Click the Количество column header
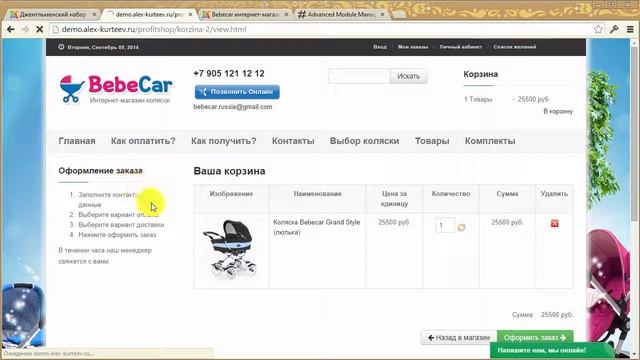Viewport: 640px width, 360px height. [451, 194]
